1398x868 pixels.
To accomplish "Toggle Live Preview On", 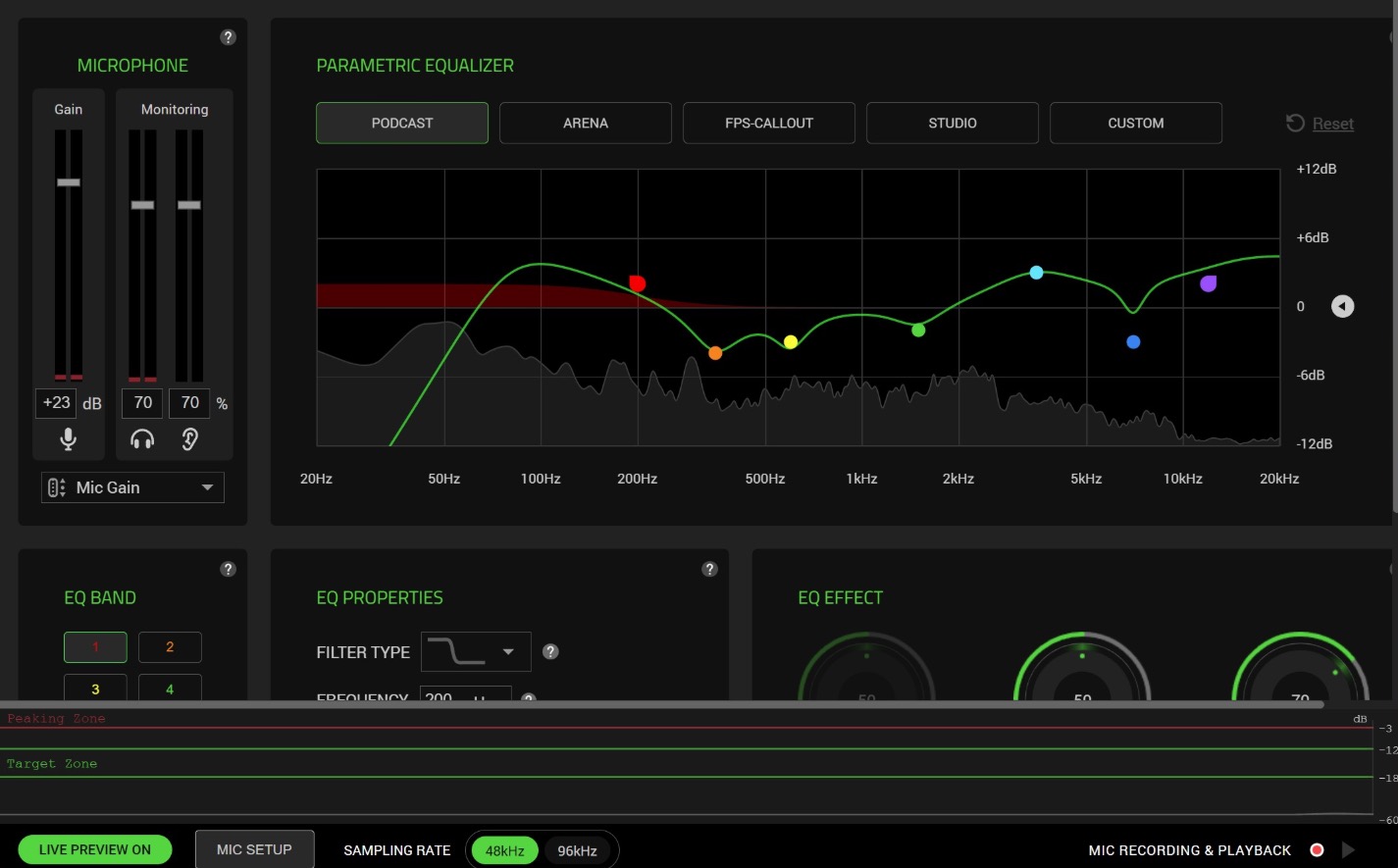I will [95, 849].
